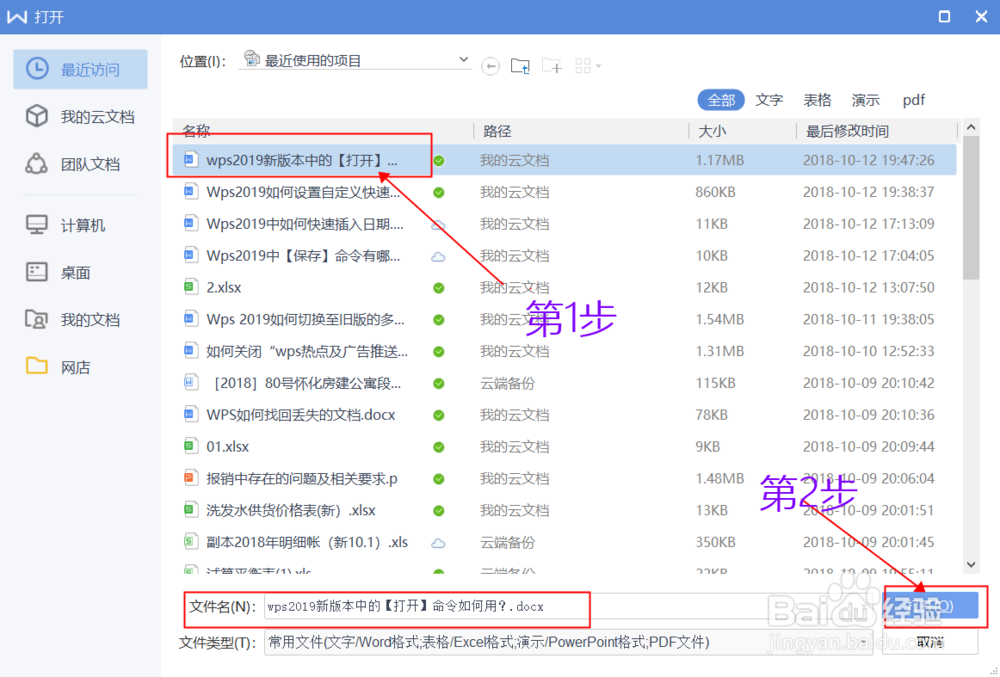The height and width of the screenshot is (677, 1000).
Task: Select the 表格 filter tab
Action: 817,100
